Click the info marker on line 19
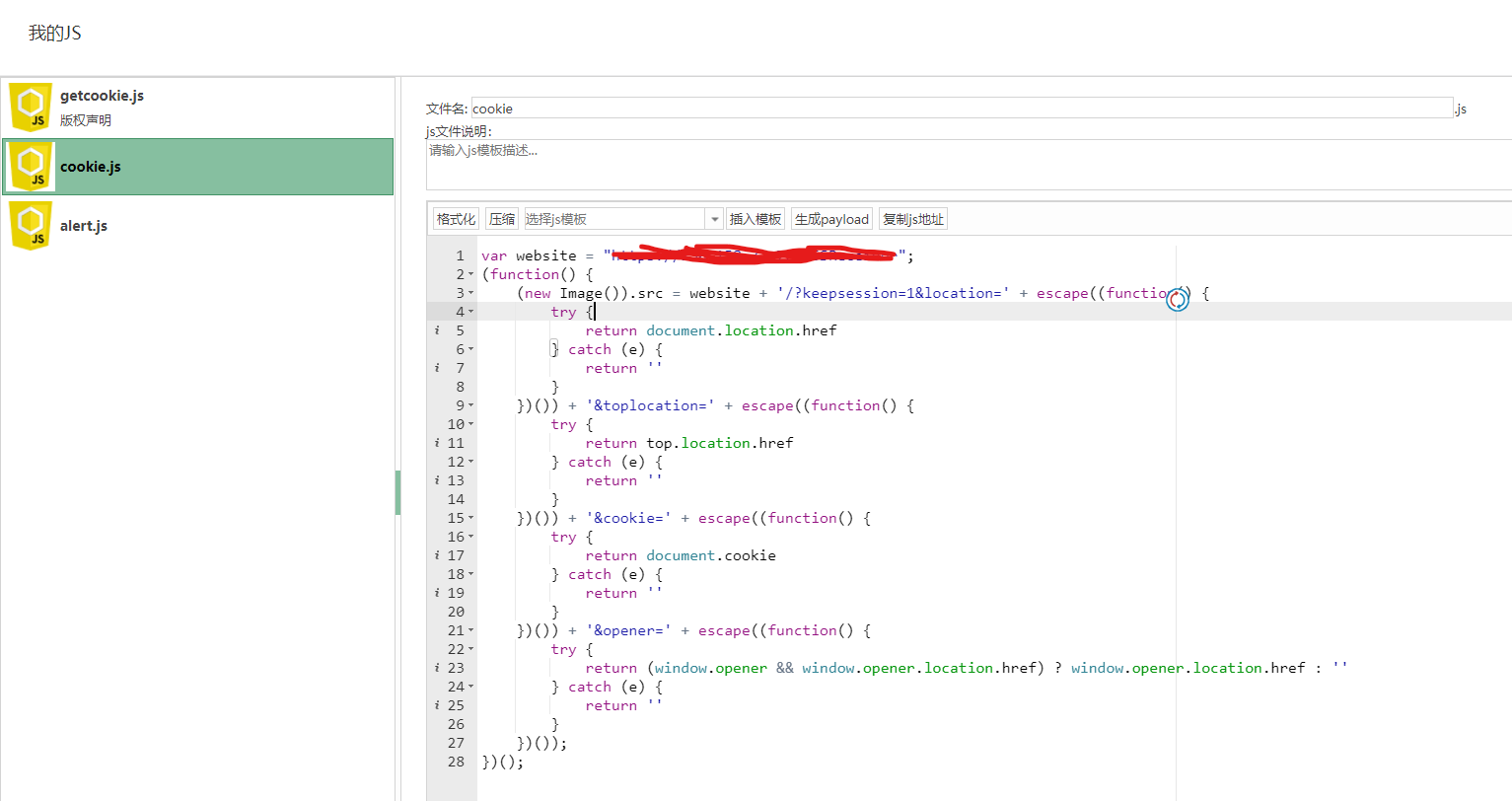Screen dimensions: 1512x801 tap(437, 594)
